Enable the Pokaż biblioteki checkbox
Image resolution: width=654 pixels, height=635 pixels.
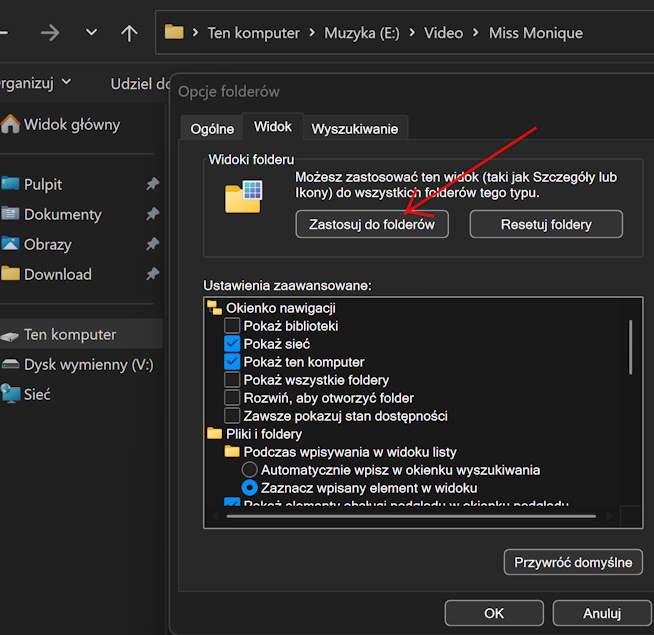tap(232, 326)
